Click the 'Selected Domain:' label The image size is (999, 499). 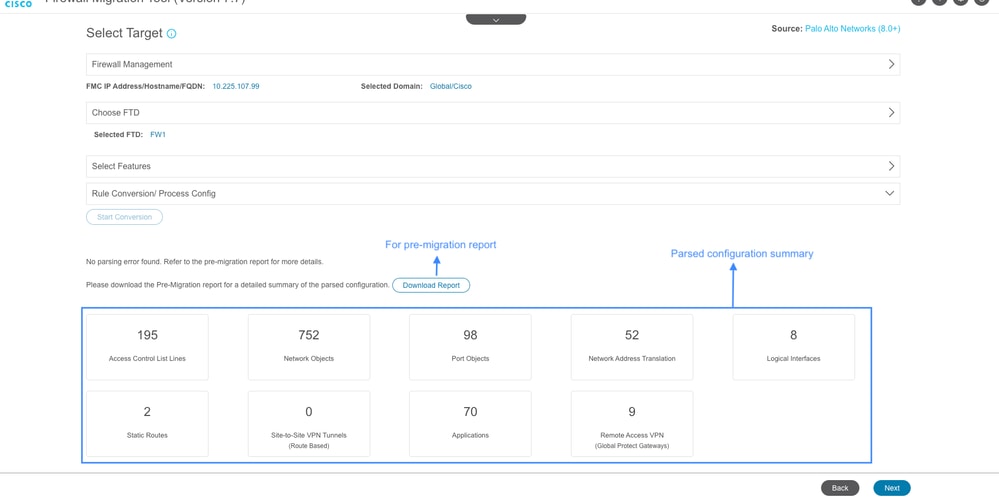coord(391,87)
